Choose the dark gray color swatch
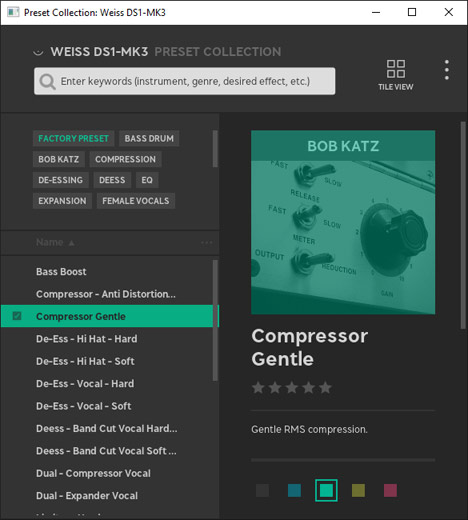The height and width of the screenshot is (520, 468). click(262, 490)
